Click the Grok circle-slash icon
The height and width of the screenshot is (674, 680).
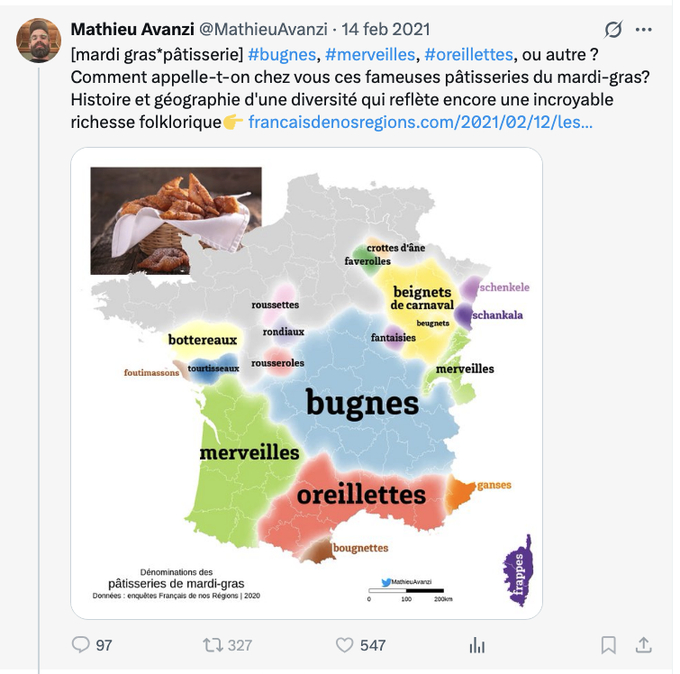click(x=613, y=29)
